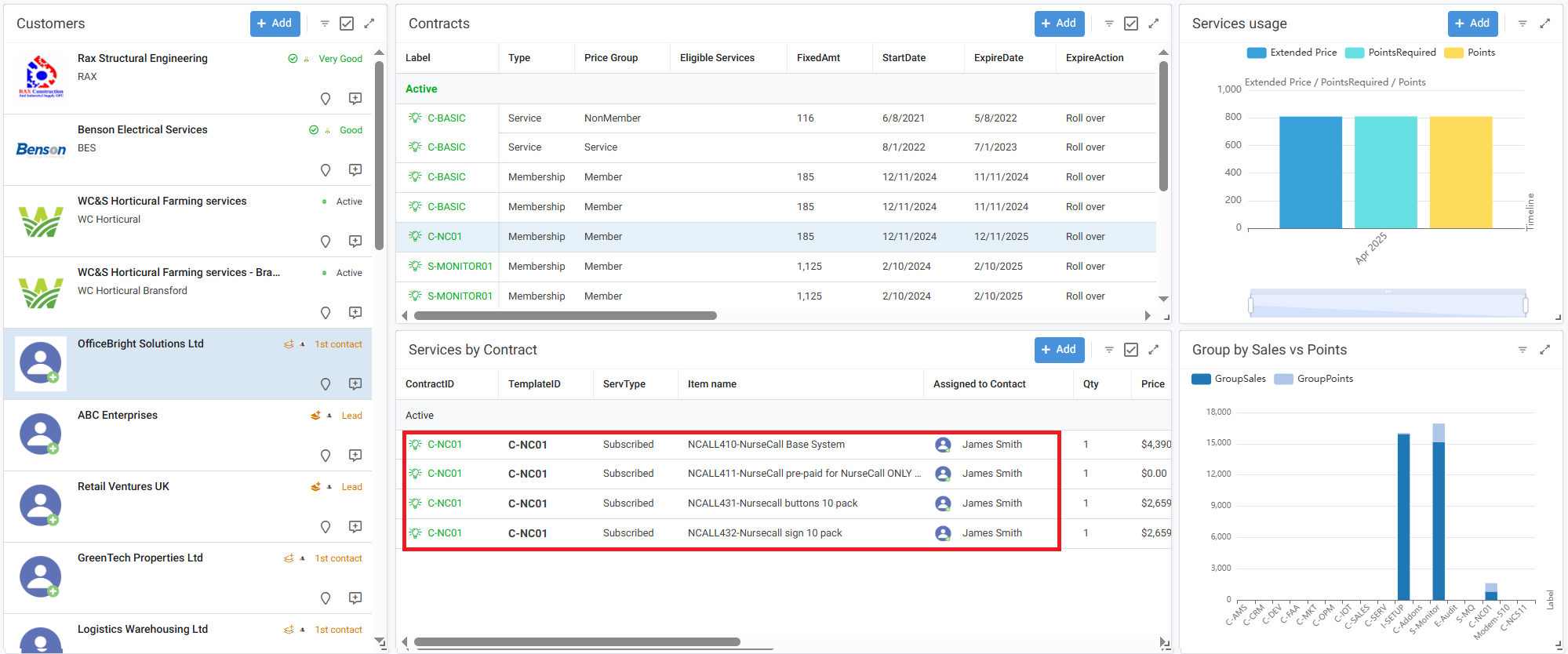Open the Services usage filter icon
Image resolution: width=1568 pixels, height=654 pixels.
(x=1523, y=24)
